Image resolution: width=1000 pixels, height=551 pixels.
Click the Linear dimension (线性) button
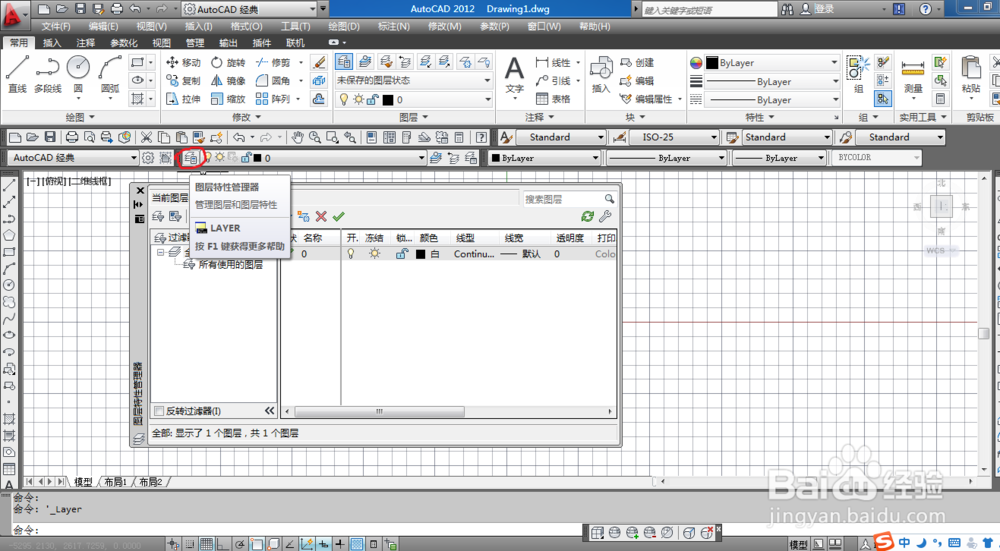pyautogui.click(x=554, y=62)
